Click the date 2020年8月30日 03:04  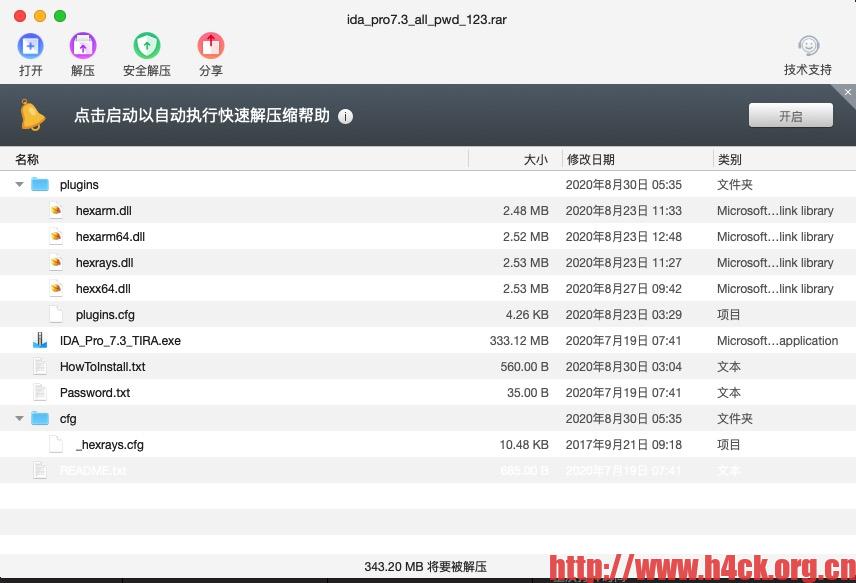click(623, 367)
